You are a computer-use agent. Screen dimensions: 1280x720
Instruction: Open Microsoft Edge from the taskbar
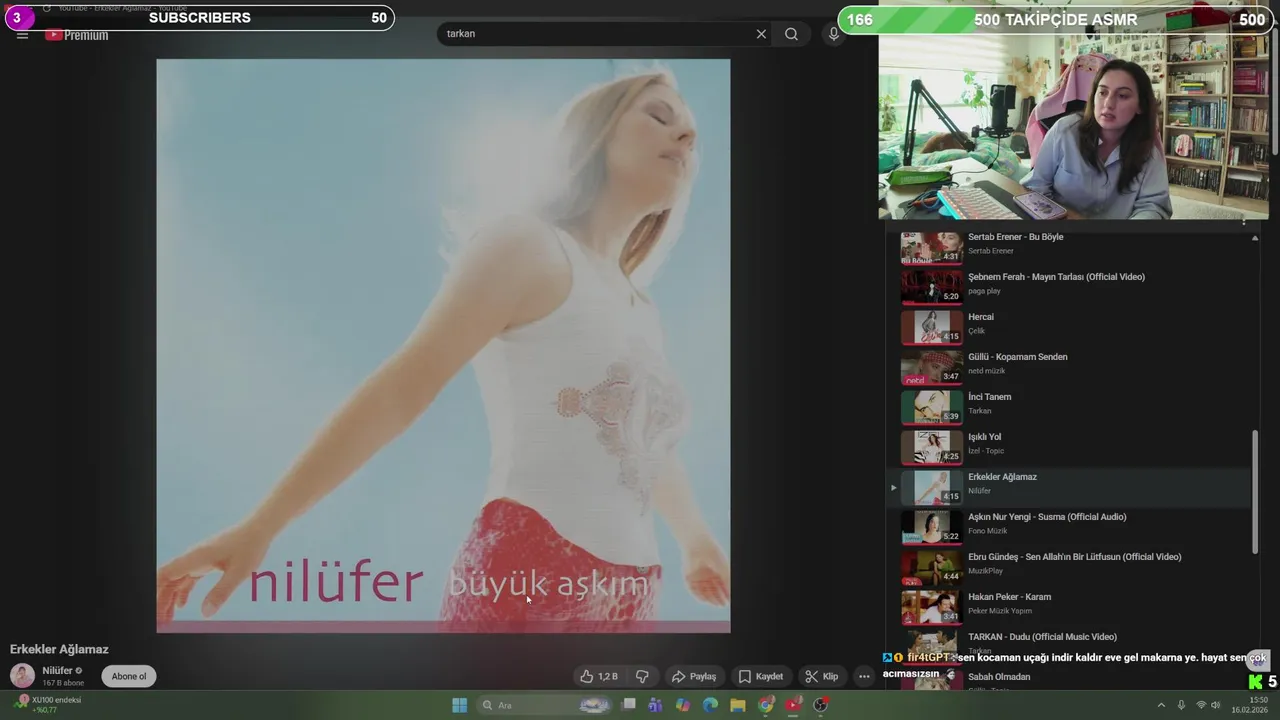[710, 705]
